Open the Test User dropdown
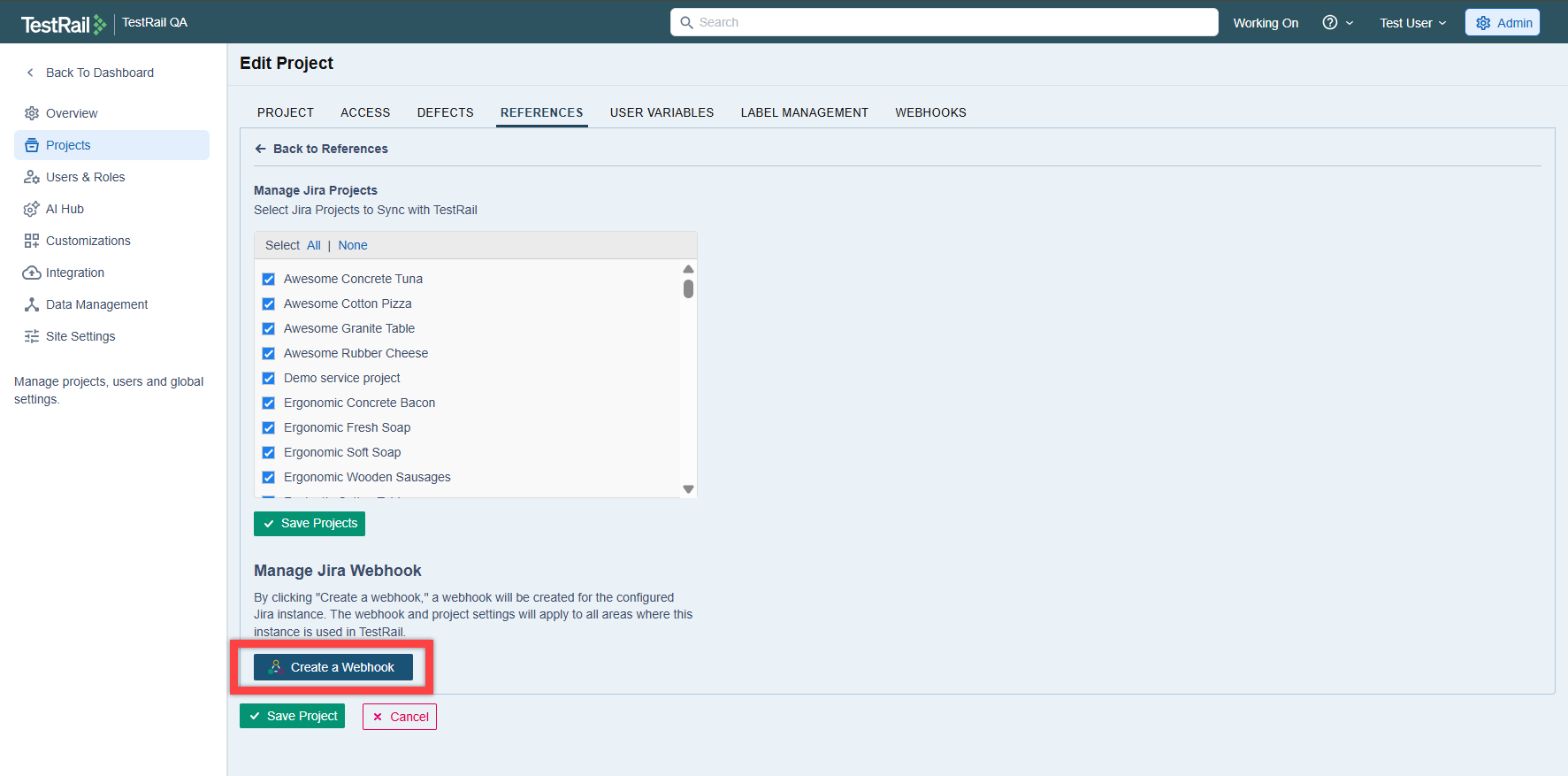 coord(1413,23)
